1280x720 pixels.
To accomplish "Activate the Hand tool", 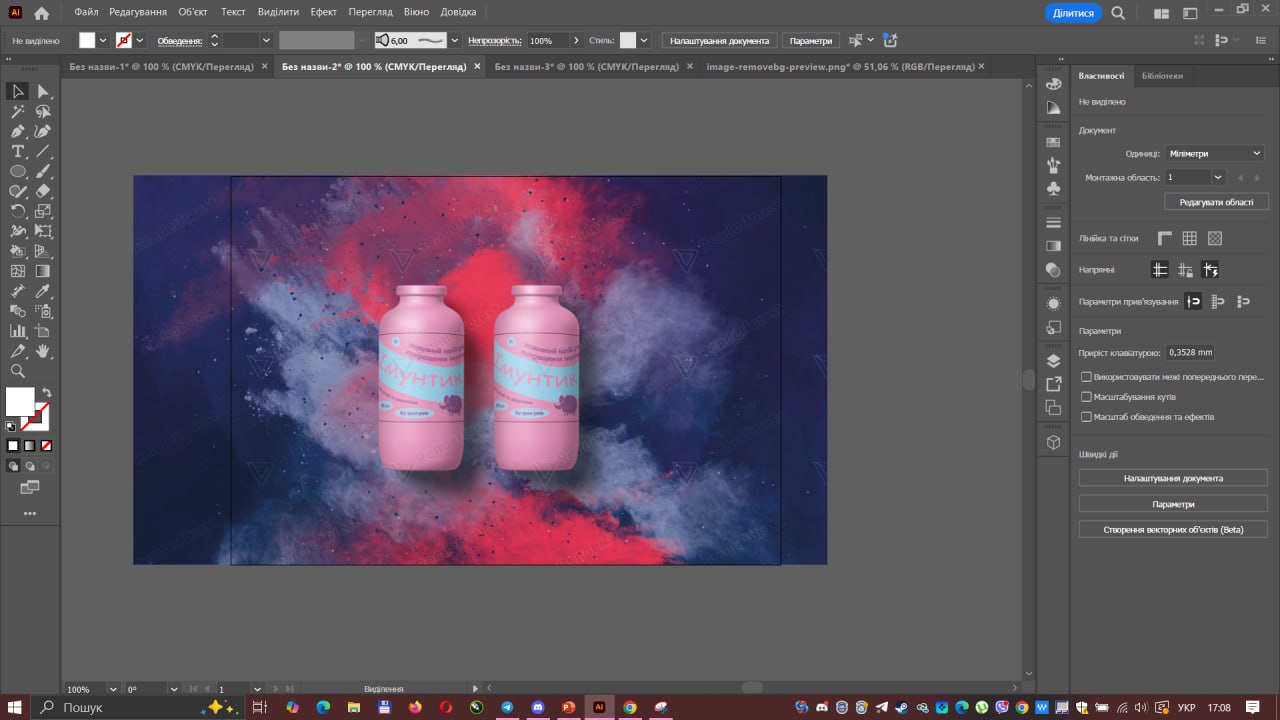I will pos(43,351).
